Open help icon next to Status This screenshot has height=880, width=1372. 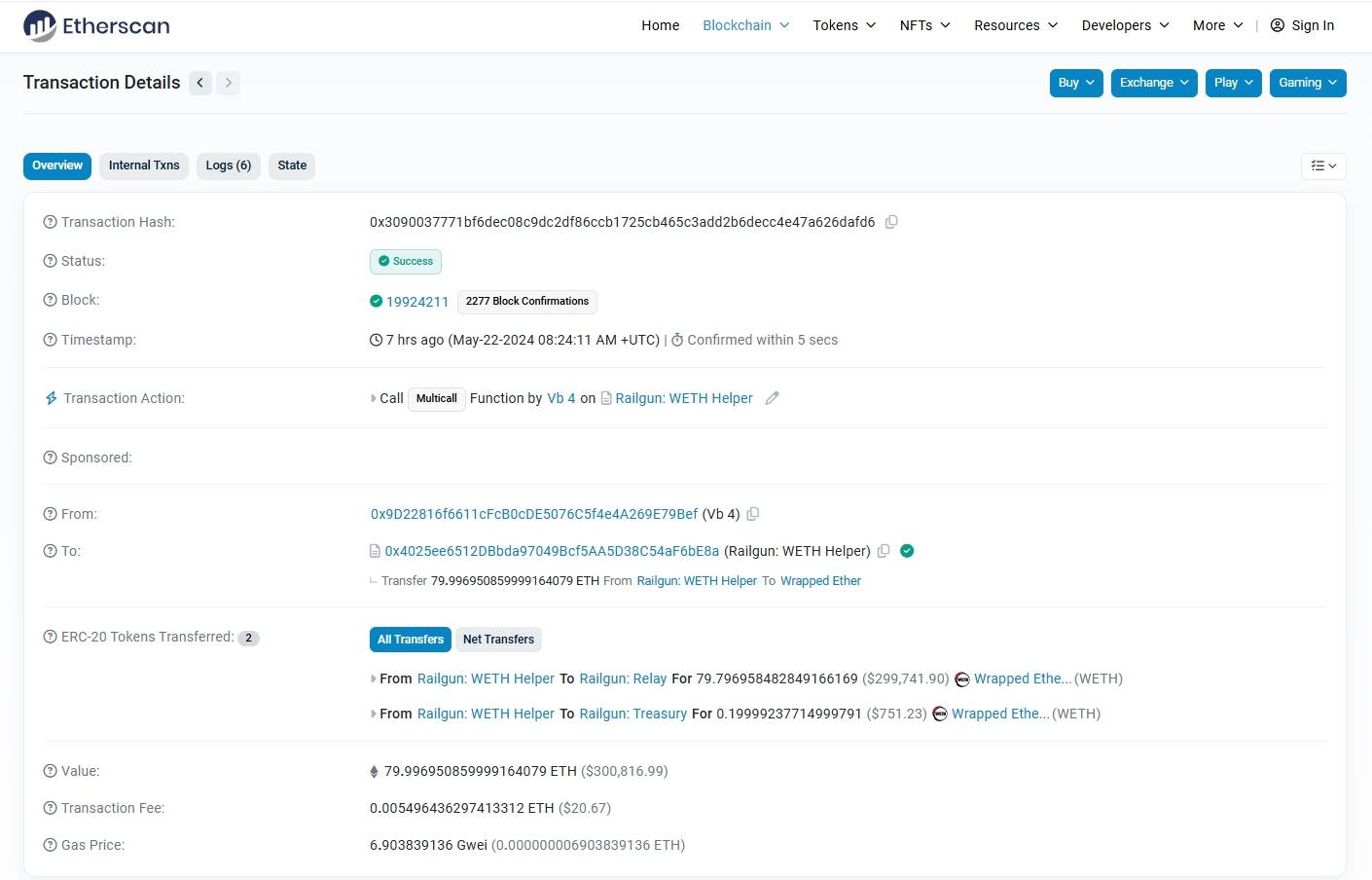click(x=51, y=261)
